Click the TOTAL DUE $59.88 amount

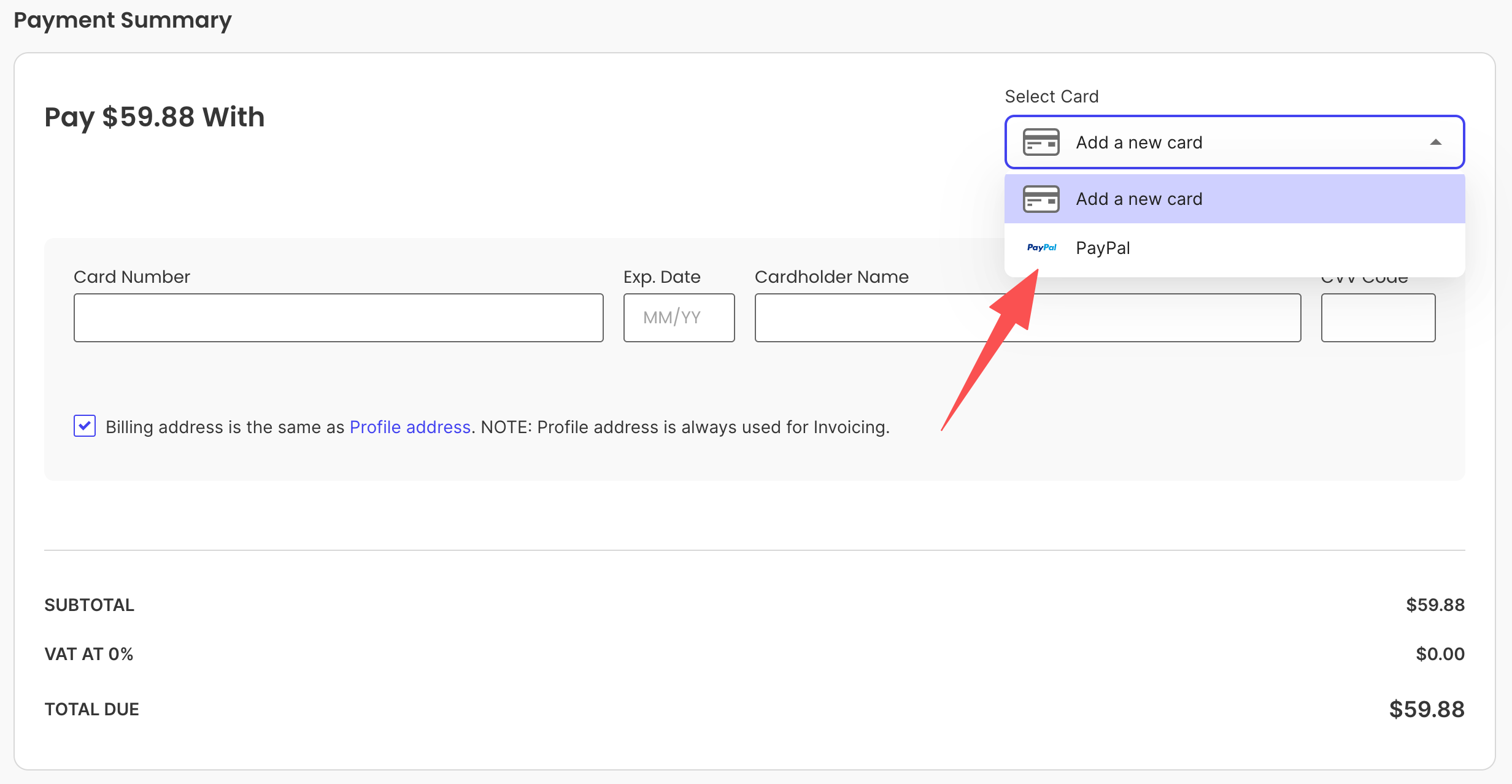pyautogui.click(x=1426, y=709)
